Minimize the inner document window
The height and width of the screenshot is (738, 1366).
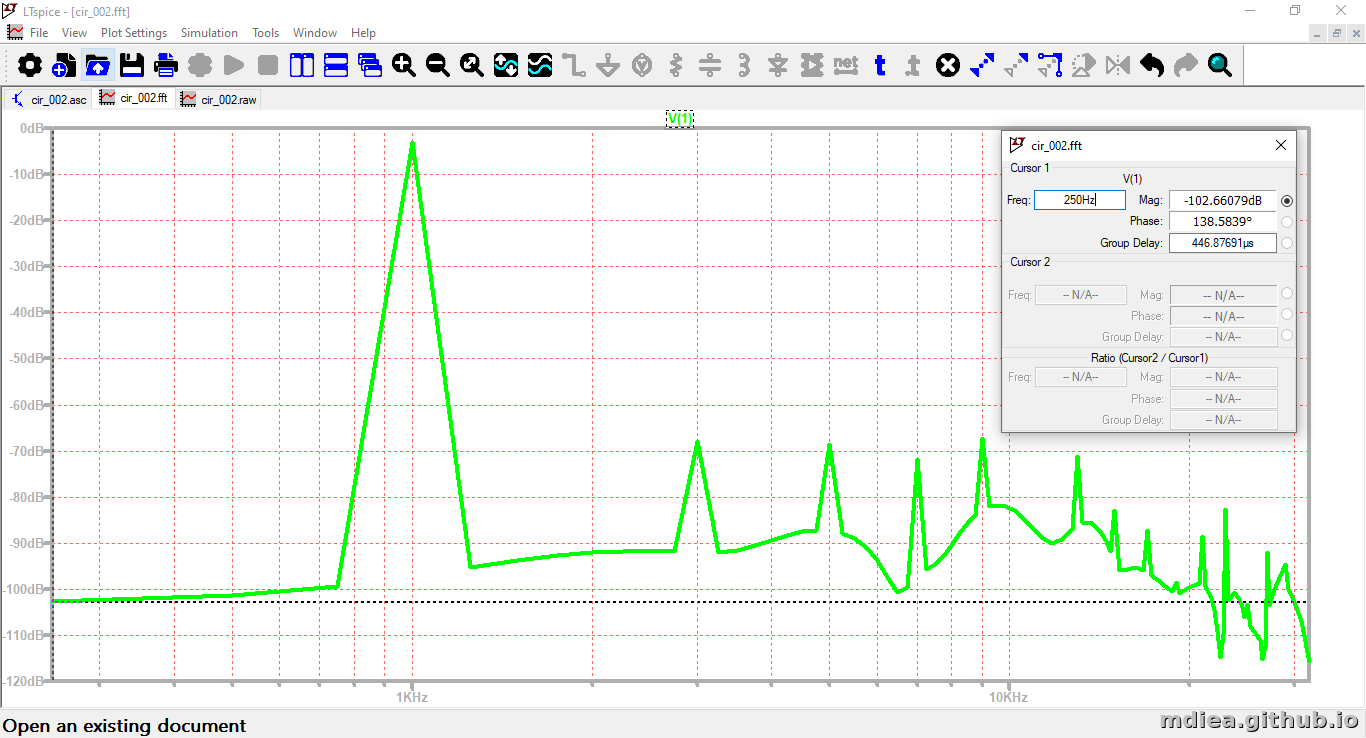click(1318, 33)
